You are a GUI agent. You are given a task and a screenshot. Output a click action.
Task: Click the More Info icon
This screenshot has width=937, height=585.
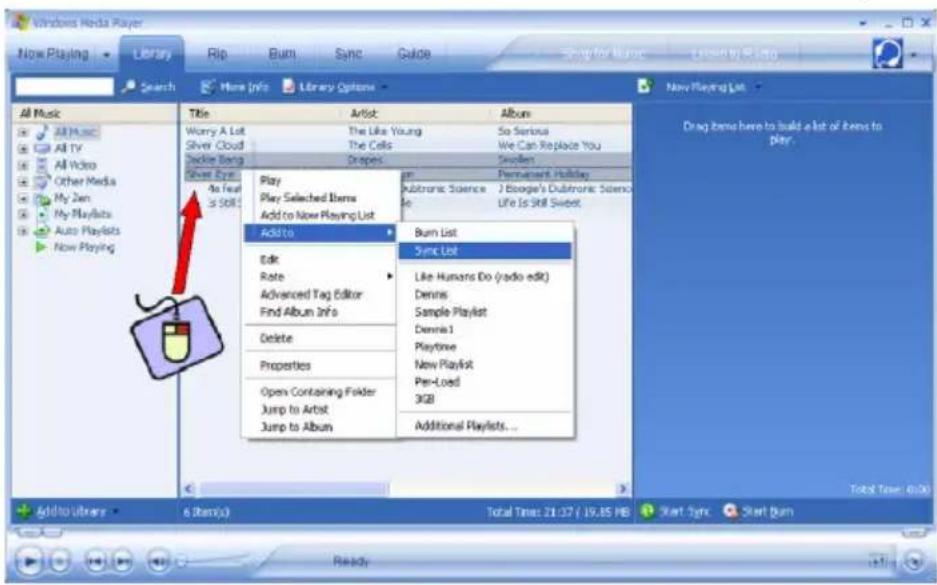coord(207,87)
